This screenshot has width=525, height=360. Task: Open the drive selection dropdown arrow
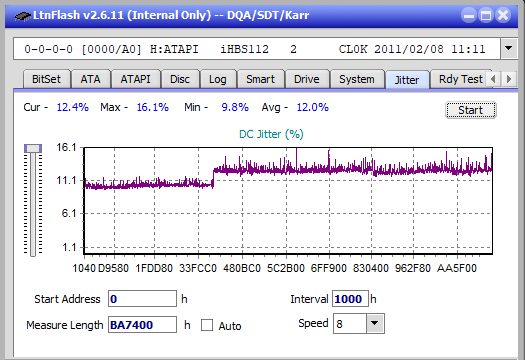pos(509,49)
